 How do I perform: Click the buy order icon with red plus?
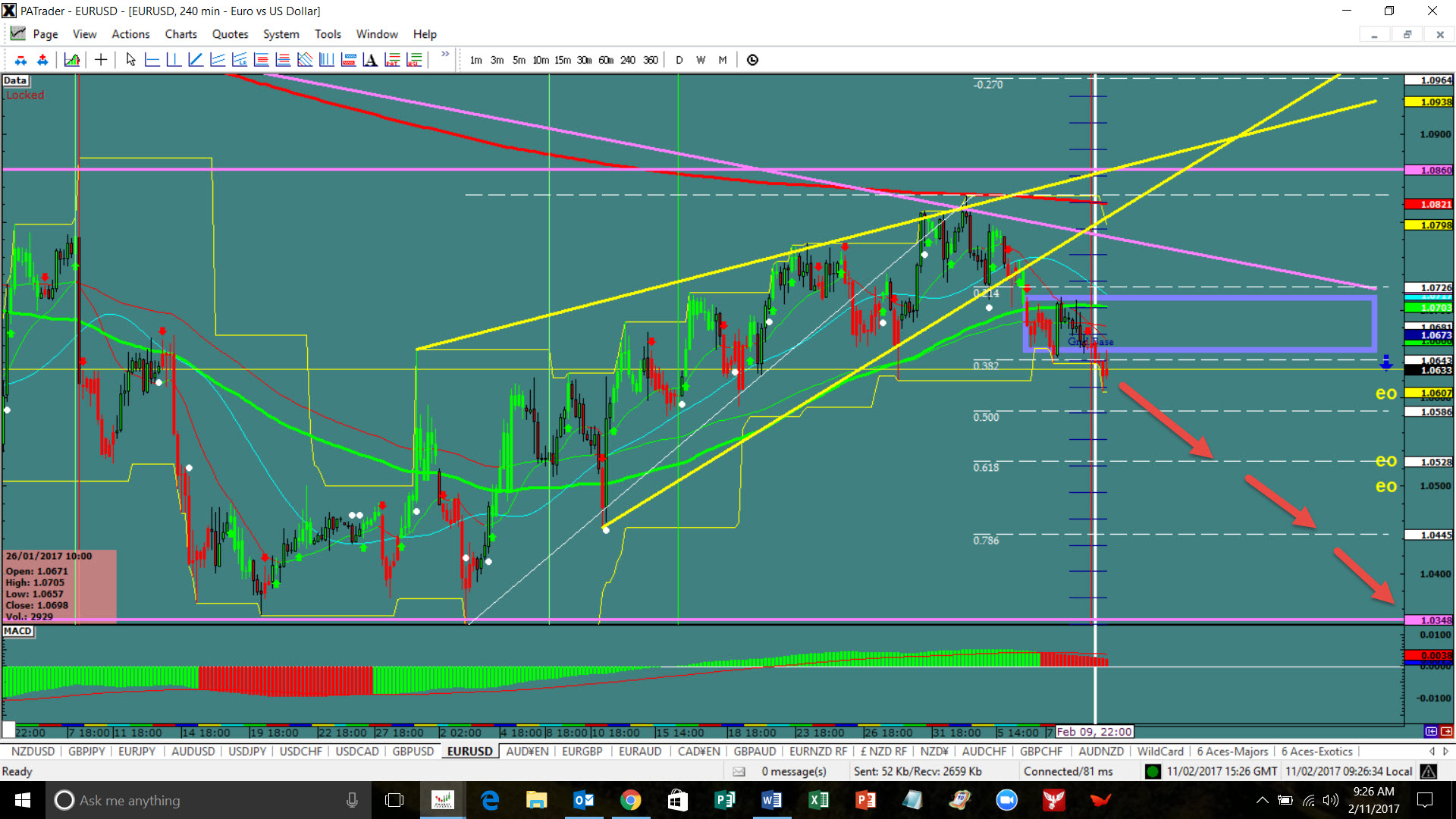point(42,60)
